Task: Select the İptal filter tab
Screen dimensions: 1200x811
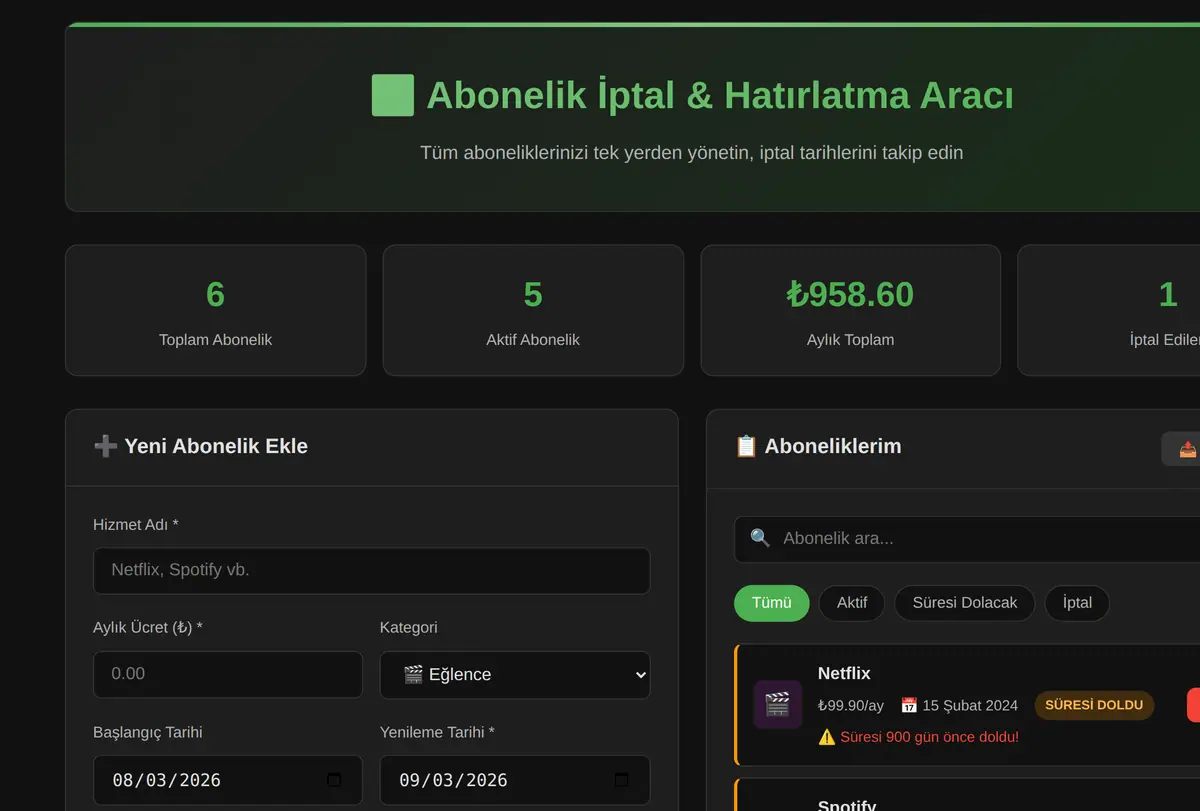Action: [x=1077, y=603]
